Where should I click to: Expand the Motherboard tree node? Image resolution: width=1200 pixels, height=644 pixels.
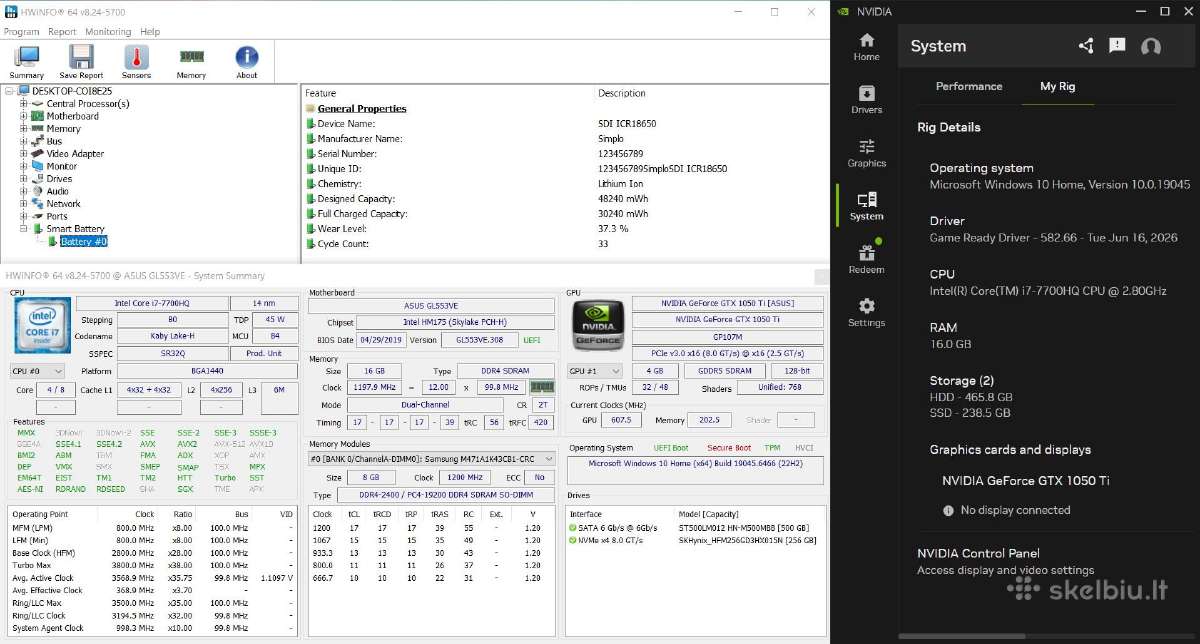click(x=23, y=116)
